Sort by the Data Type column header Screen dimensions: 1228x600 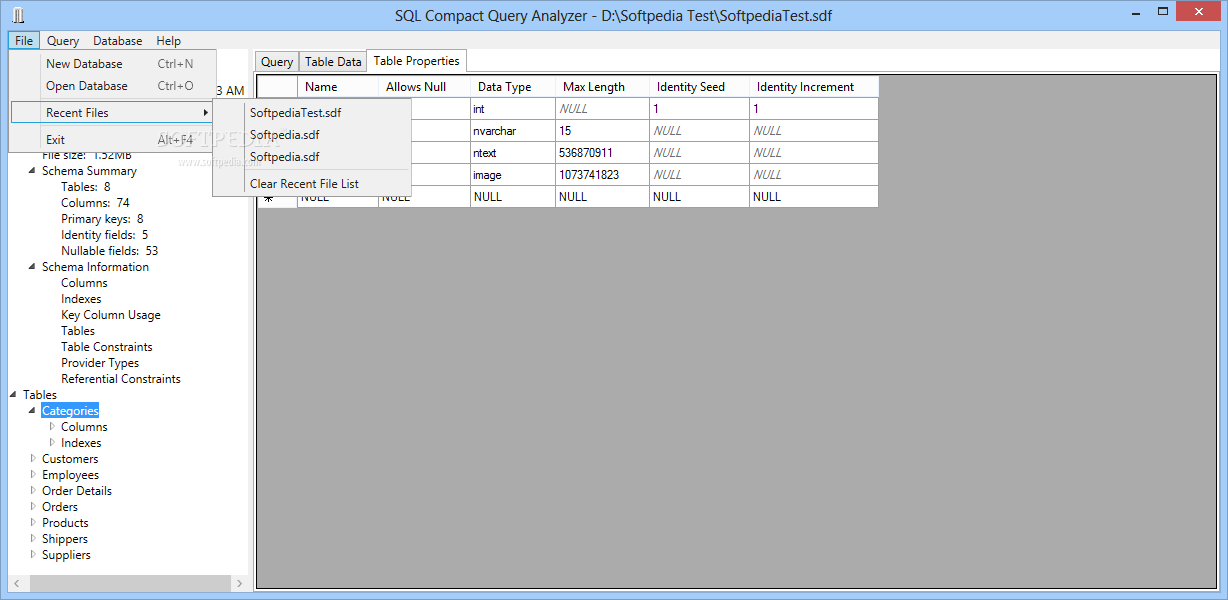pos(512,87)
